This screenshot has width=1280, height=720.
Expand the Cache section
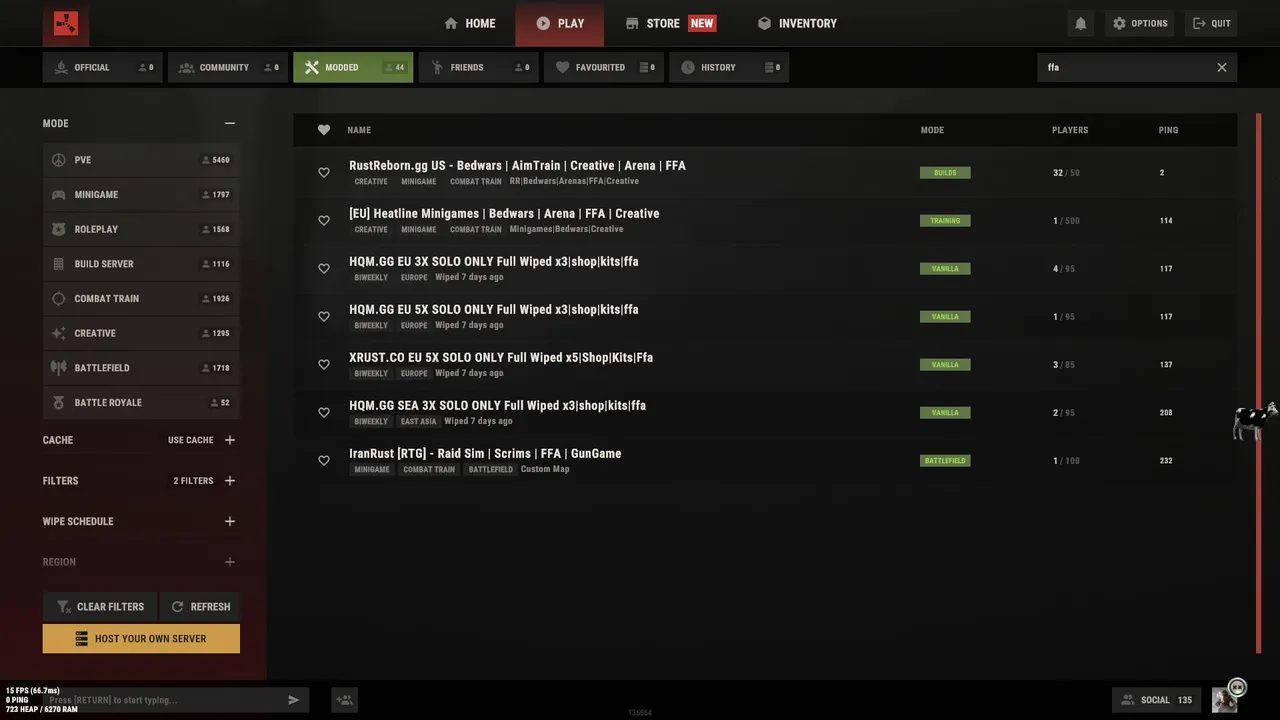click(230, 440)
